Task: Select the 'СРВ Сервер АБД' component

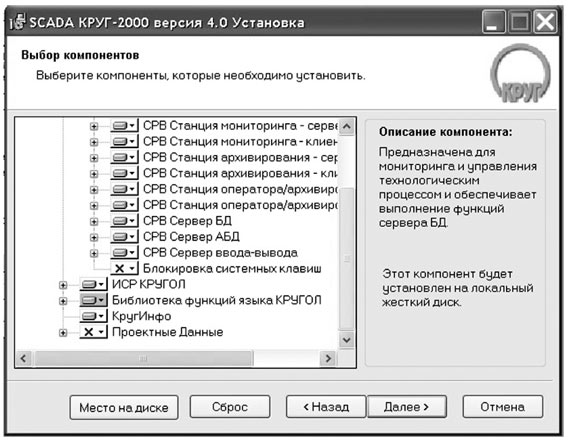Action: 191,237
